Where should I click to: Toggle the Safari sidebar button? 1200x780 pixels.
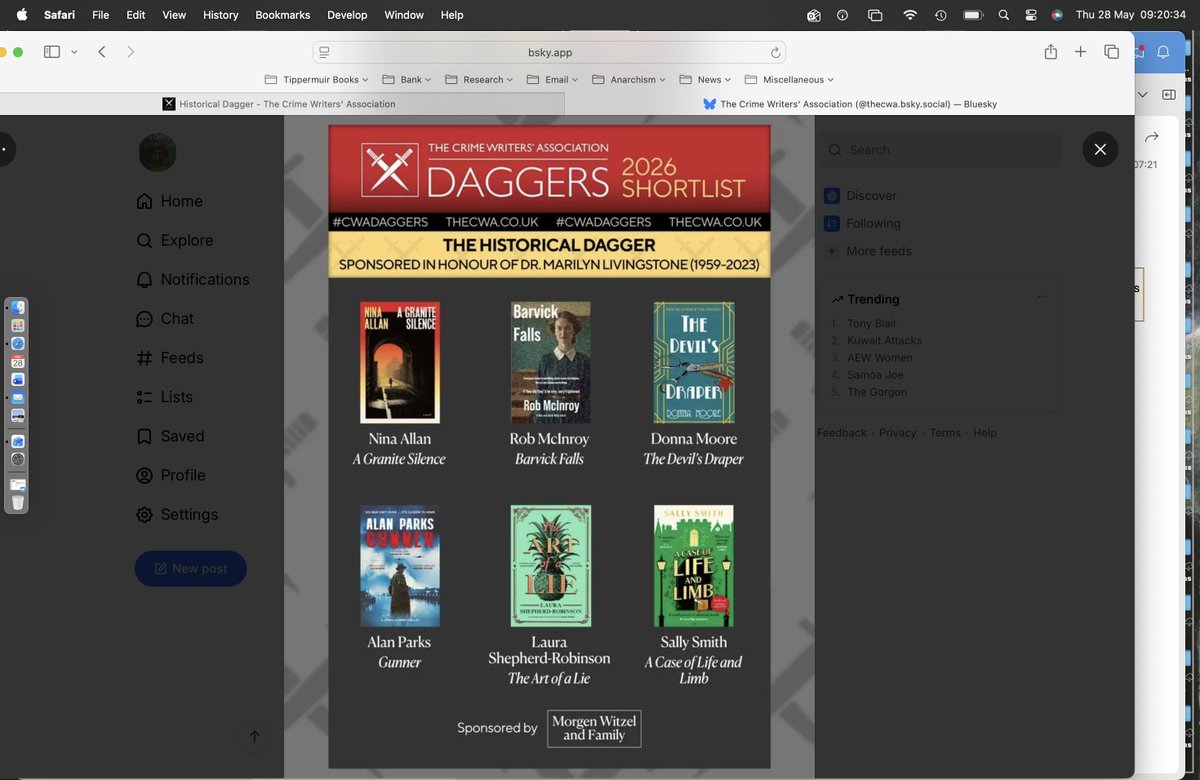(52, 52)
